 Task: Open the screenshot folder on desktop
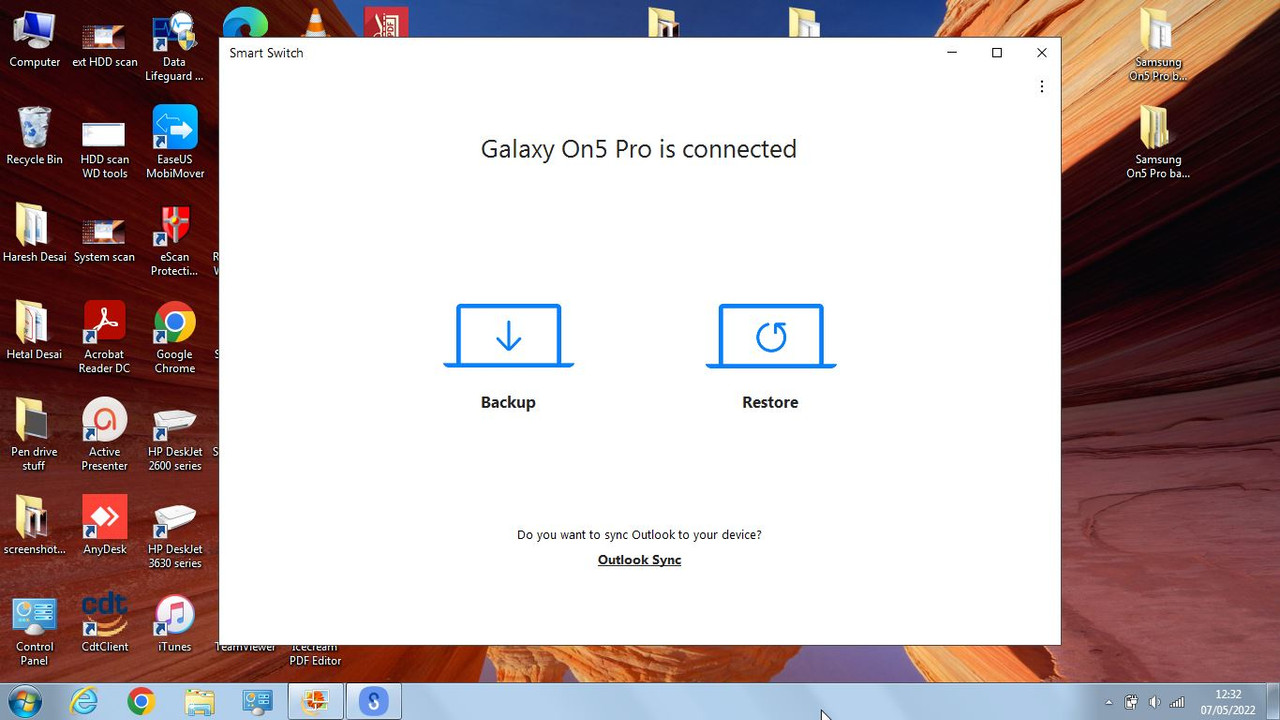tap(34, 525)
